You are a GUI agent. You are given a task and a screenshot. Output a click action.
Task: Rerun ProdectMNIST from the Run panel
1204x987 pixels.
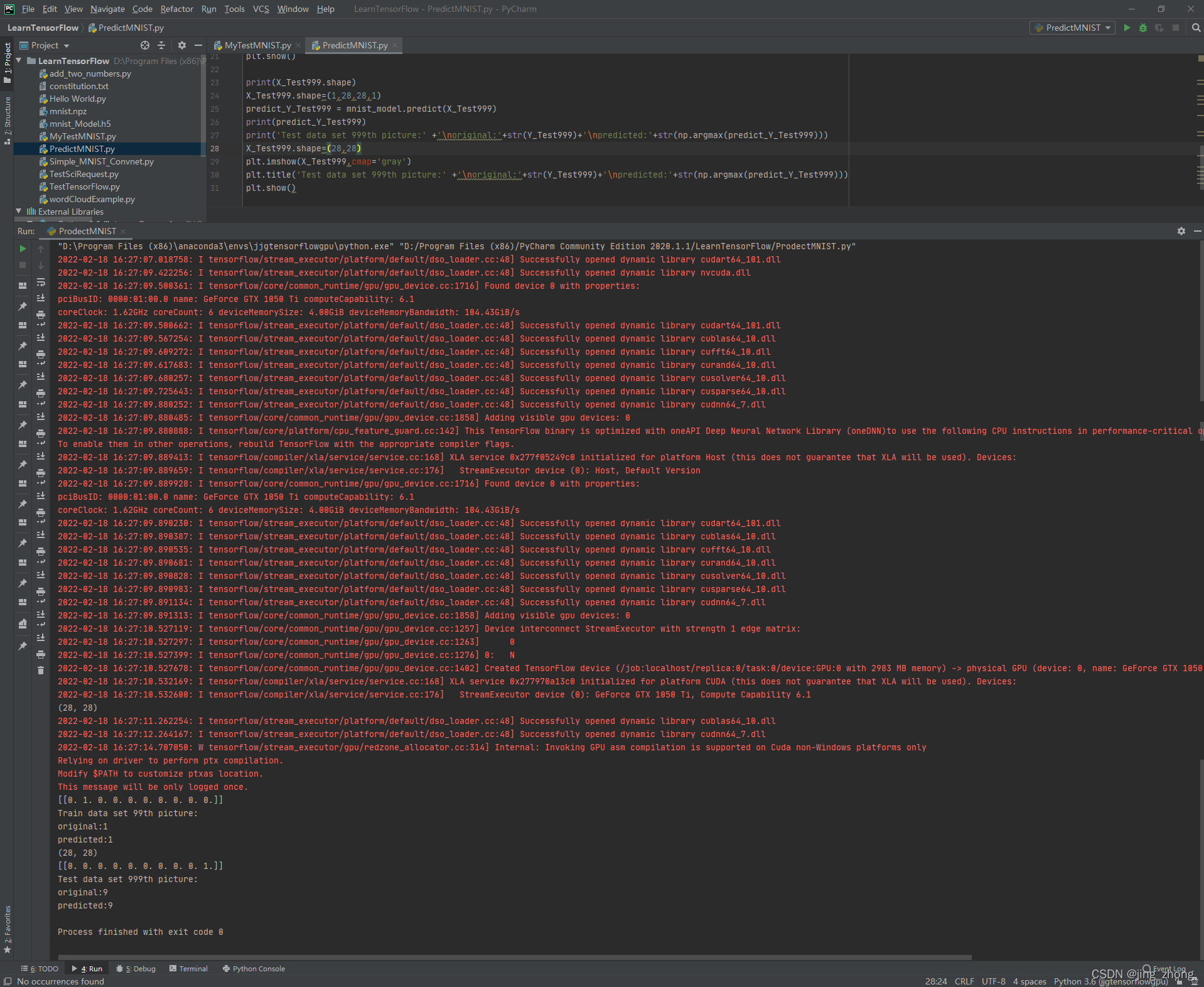click(x=23, y=249)
